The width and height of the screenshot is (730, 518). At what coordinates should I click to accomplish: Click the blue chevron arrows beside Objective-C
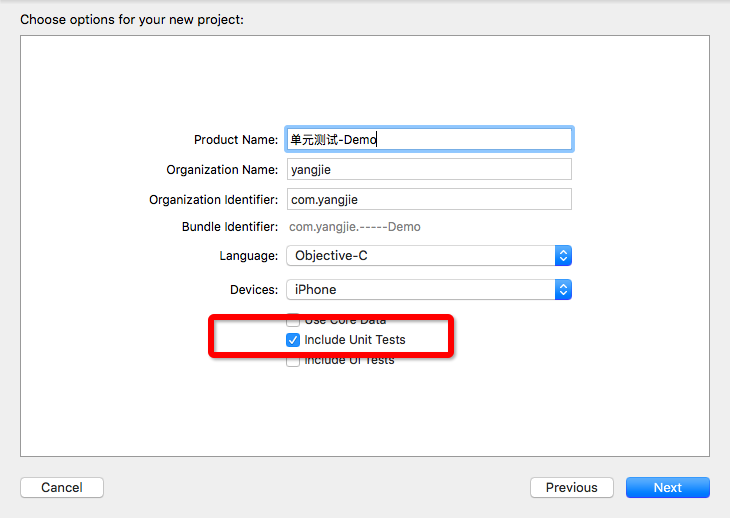(x=563, y=256)
